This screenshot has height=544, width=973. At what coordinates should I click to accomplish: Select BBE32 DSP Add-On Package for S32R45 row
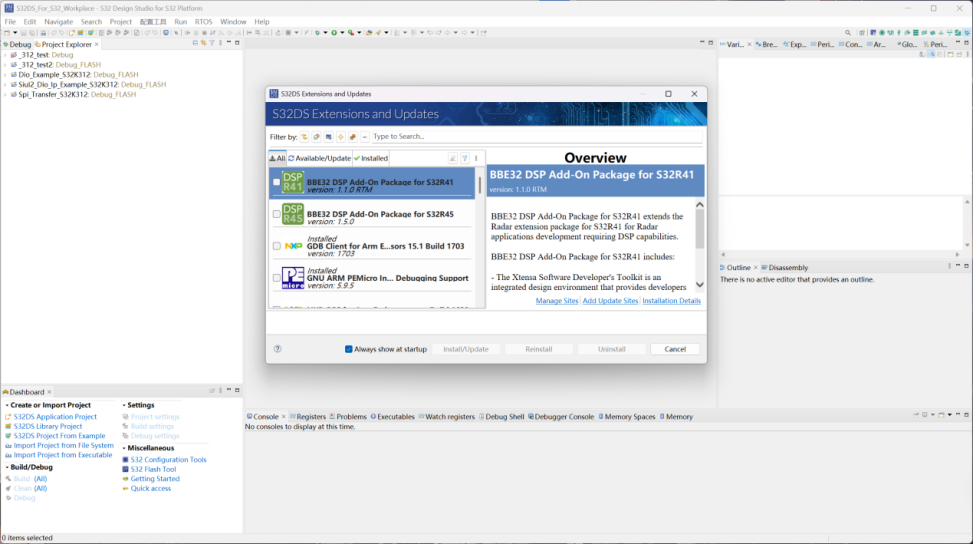372,215
